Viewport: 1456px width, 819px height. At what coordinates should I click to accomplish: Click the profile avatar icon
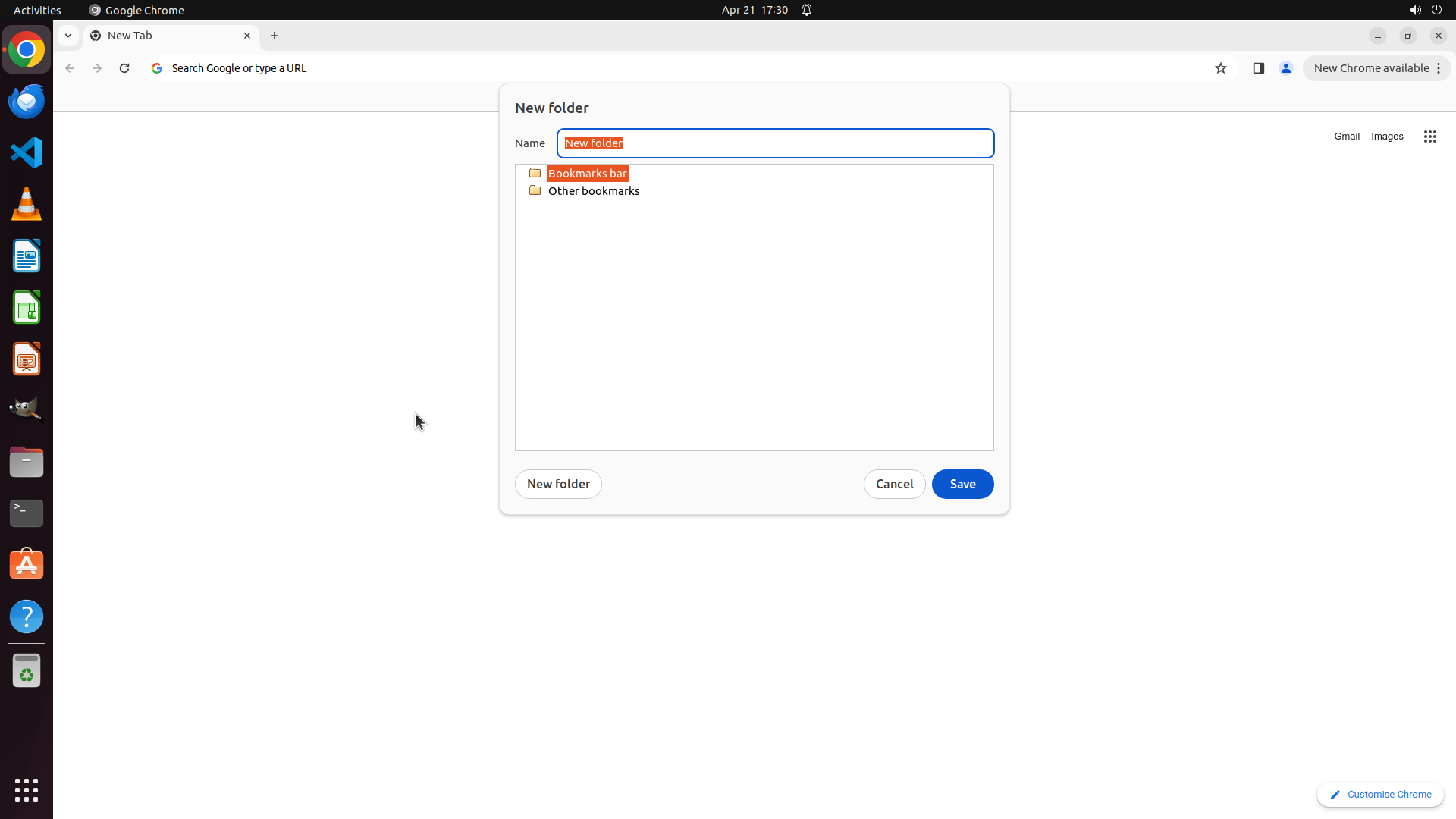[1285, 68]
